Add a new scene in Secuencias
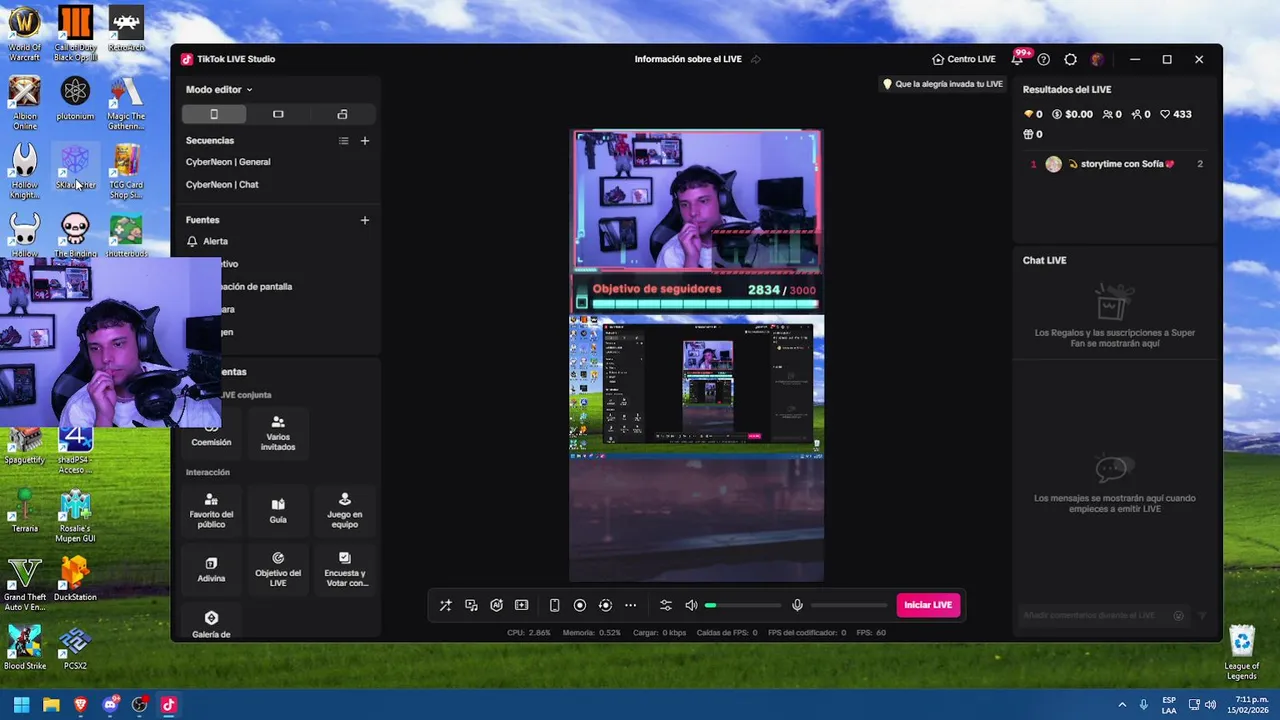This screenshot has width=1280, height=720. coord(365,141)
